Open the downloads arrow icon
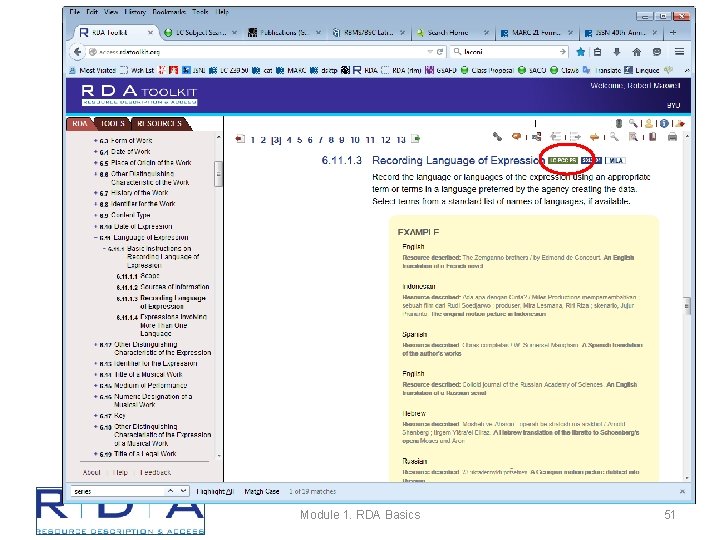Screen dimensions: 720x540 point(617,52)
